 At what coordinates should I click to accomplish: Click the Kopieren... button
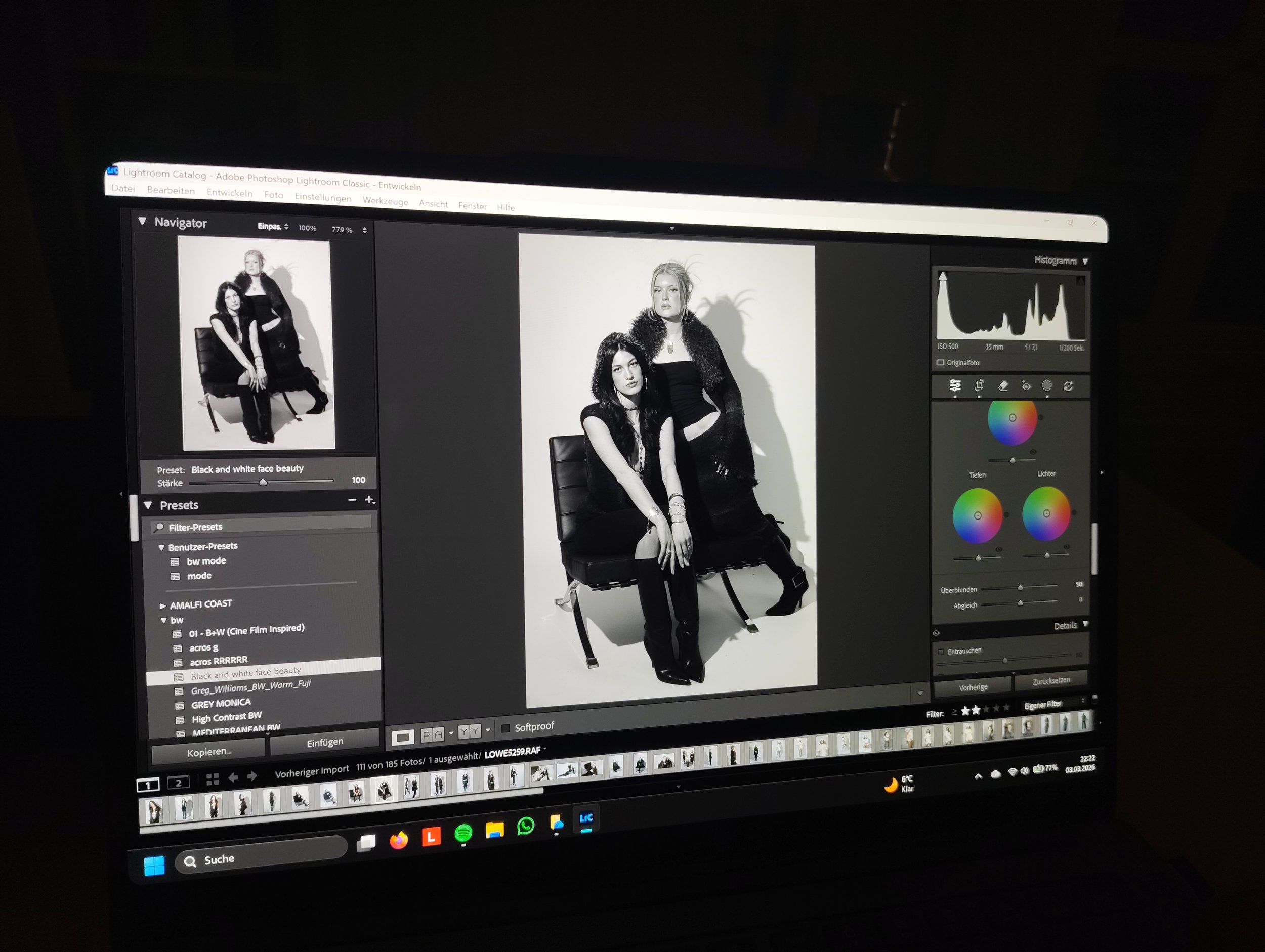coord(209,752)
